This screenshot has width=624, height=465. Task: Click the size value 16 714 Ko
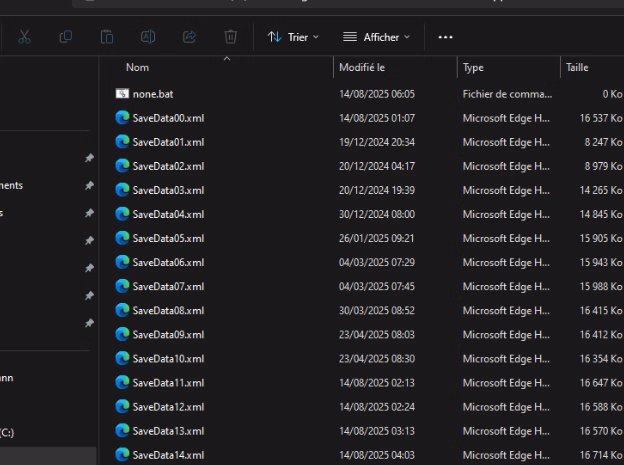click(x=601, y=455)
